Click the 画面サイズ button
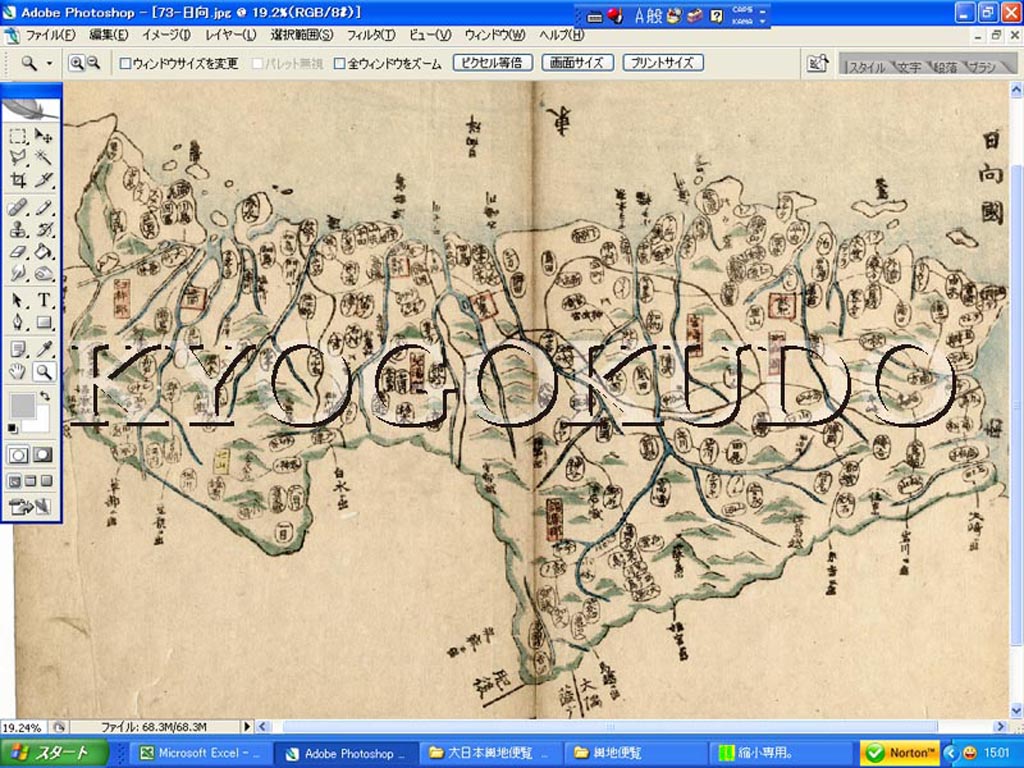 577,63
